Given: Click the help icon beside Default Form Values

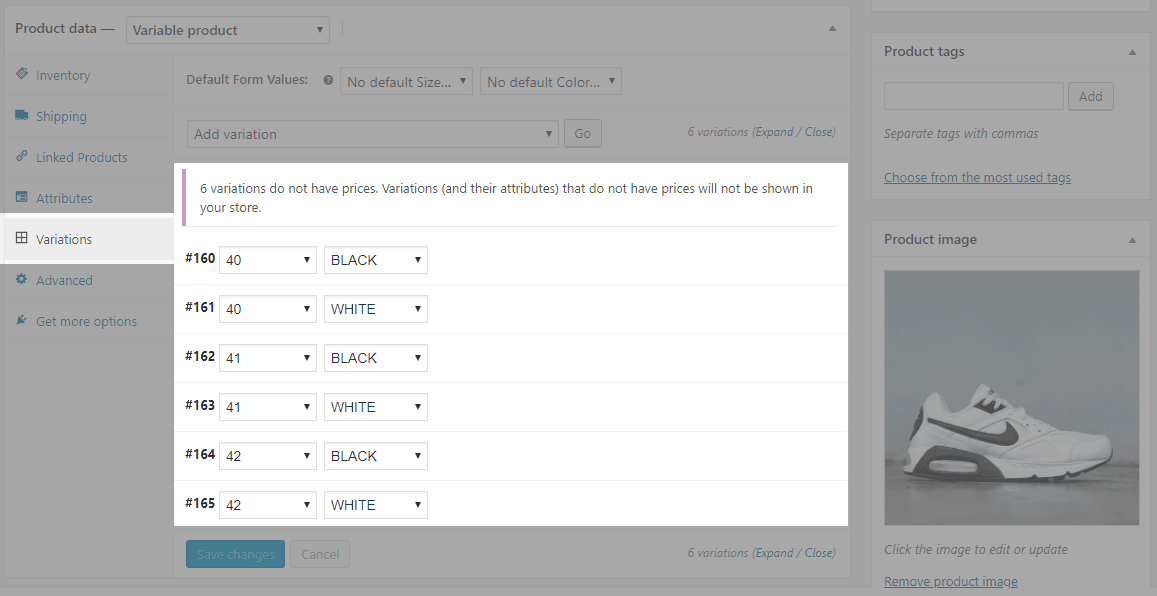Looking at the screenshot, I should point(328,80).
